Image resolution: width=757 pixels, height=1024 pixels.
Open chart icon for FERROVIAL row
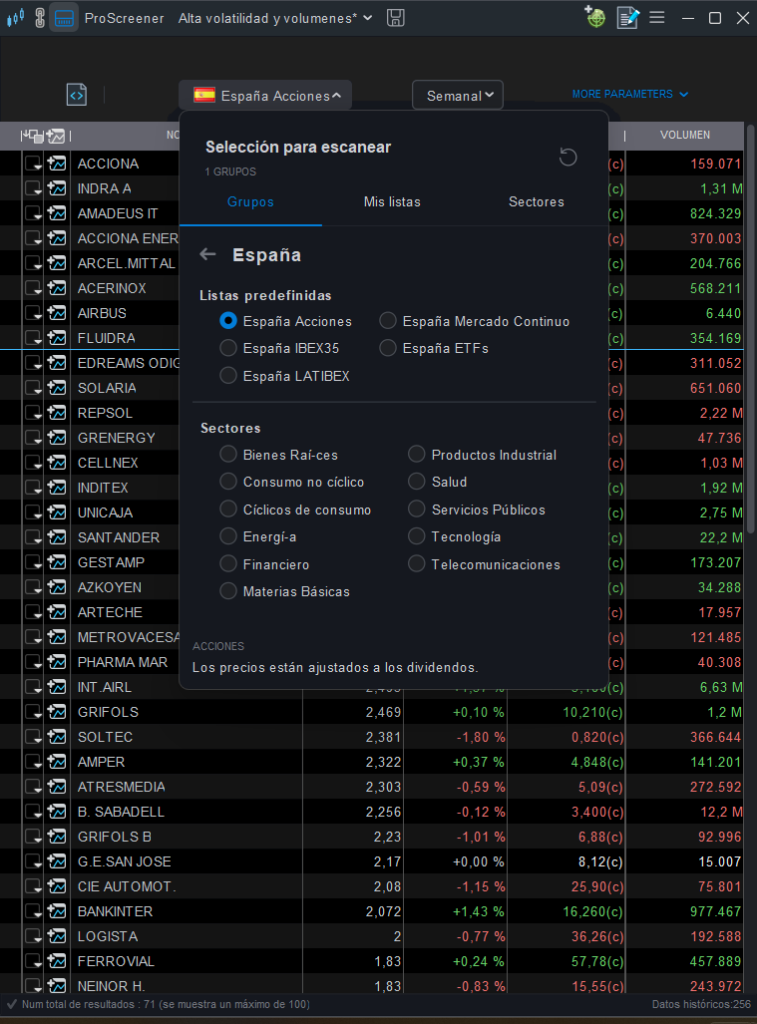(x=57, y=961)
